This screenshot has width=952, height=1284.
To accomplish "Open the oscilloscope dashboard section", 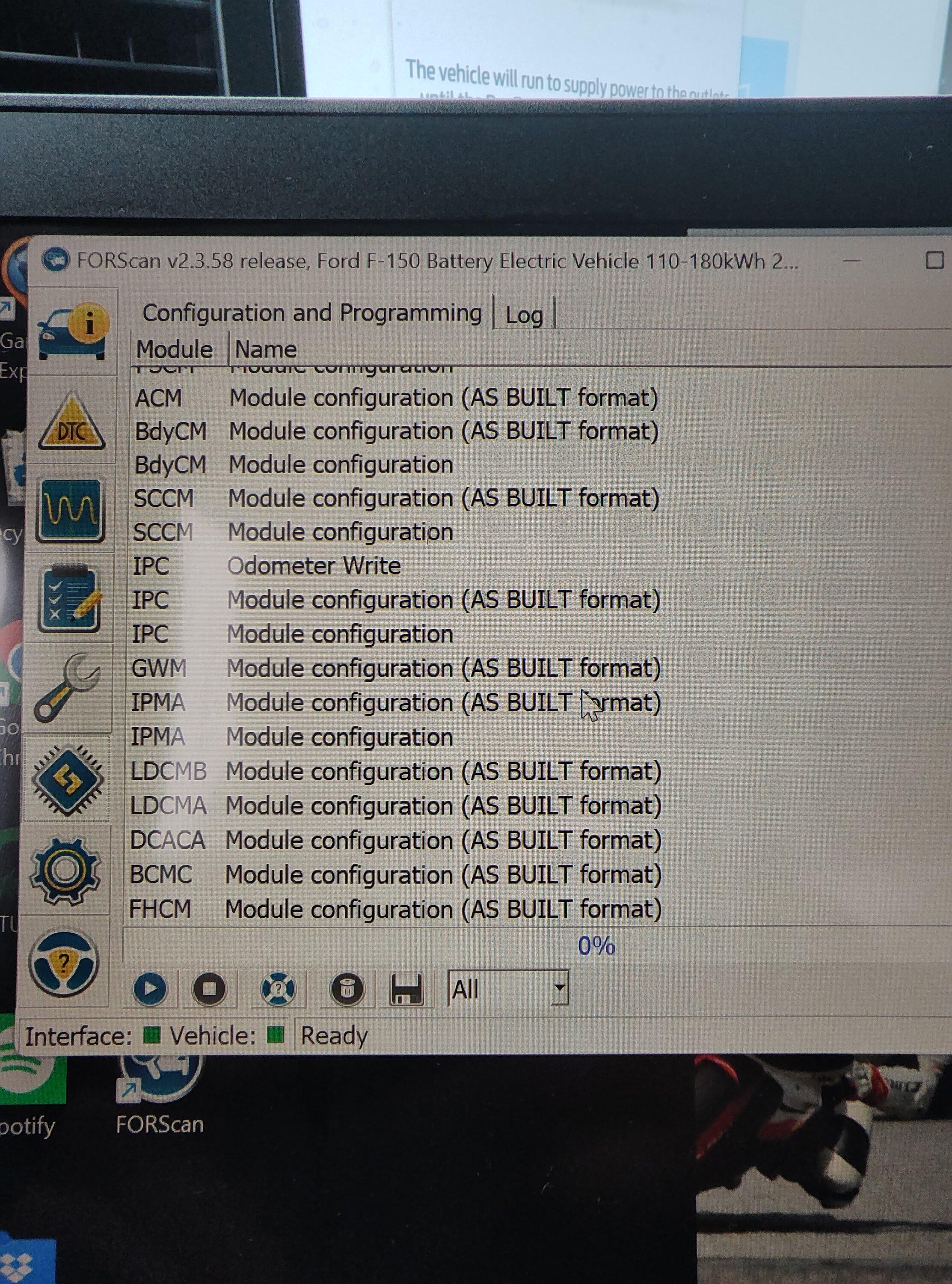I will coord(71,509).
